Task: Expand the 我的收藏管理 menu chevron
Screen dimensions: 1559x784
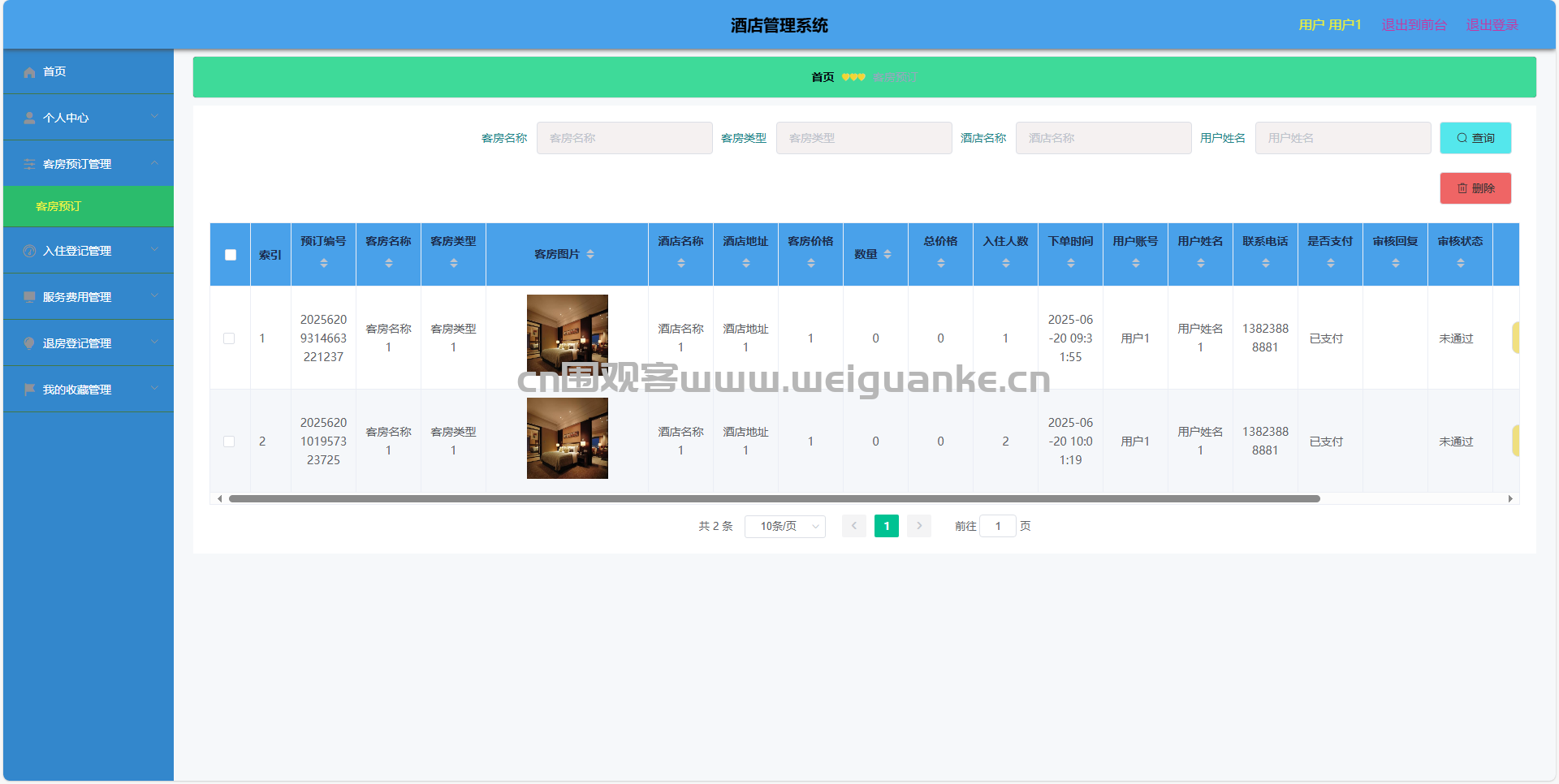Action: point(155,389)
